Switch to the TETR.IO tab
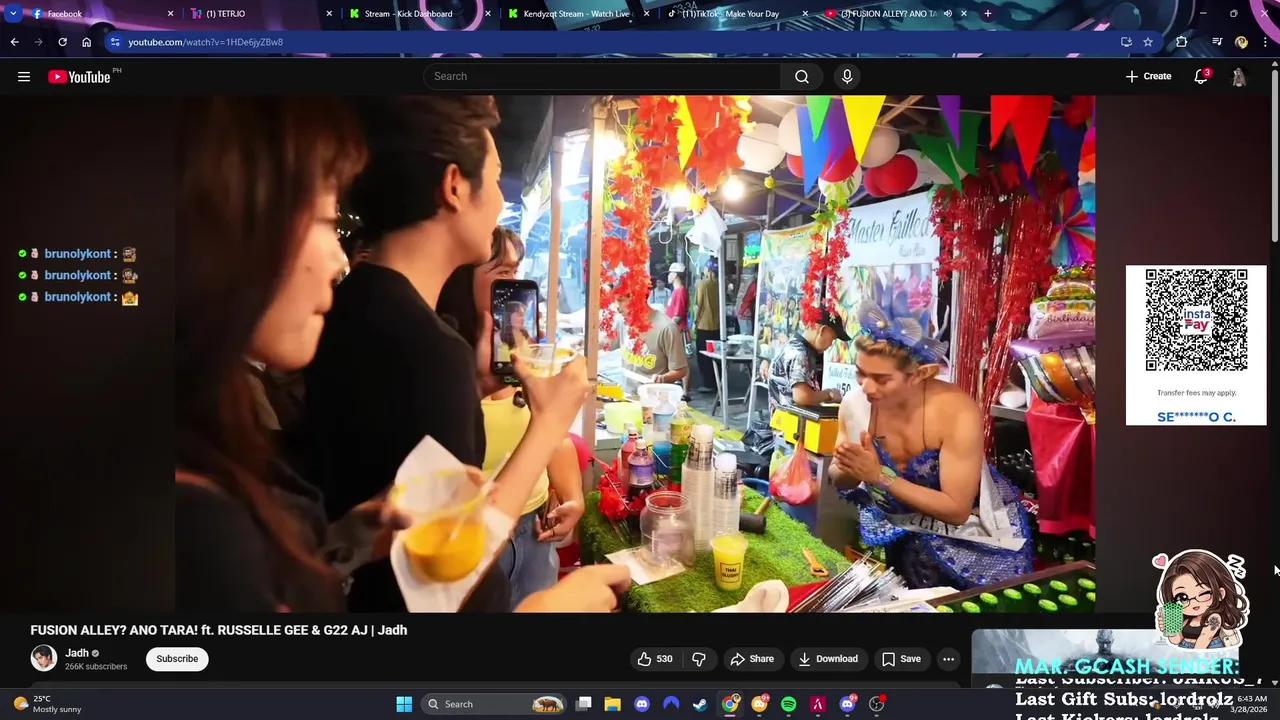This screenshot has width=1280, height=720. click(260, 14)
